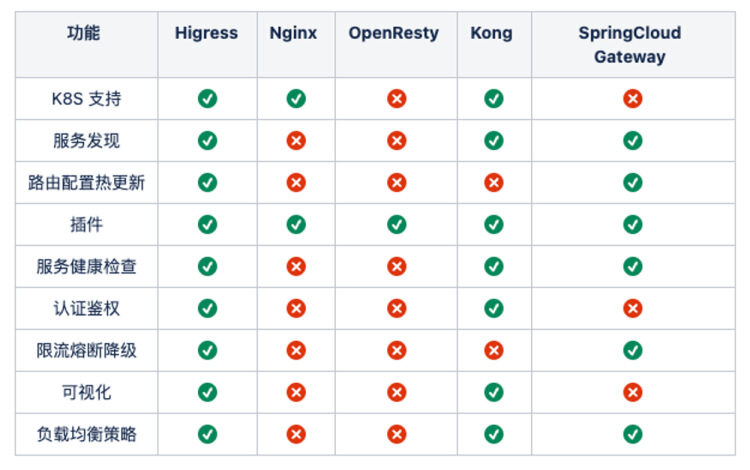The width and height of the screenshot is (750, 470).
Task: Click the 路由配置热更新 row label
Action: point(86,183)
